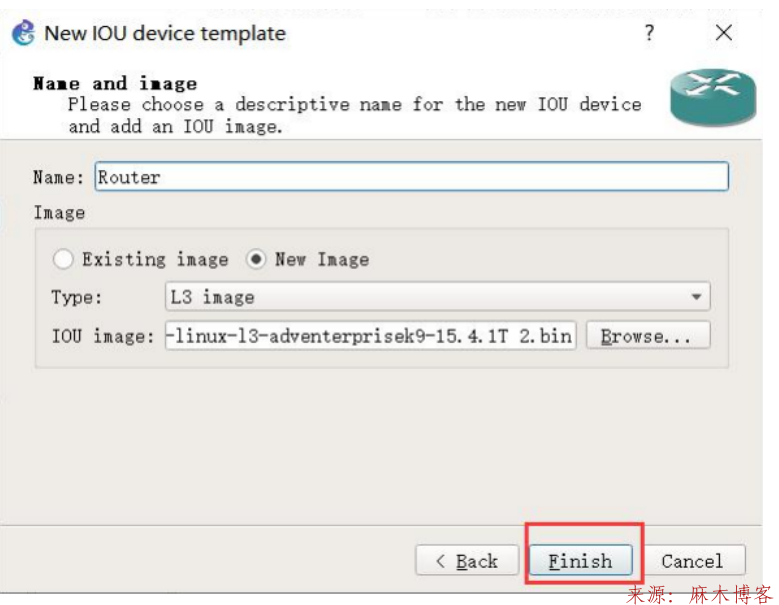Click Finish to create the template
Image resolution: width=779 pixels, height=605 pixels.
[580, 561]
